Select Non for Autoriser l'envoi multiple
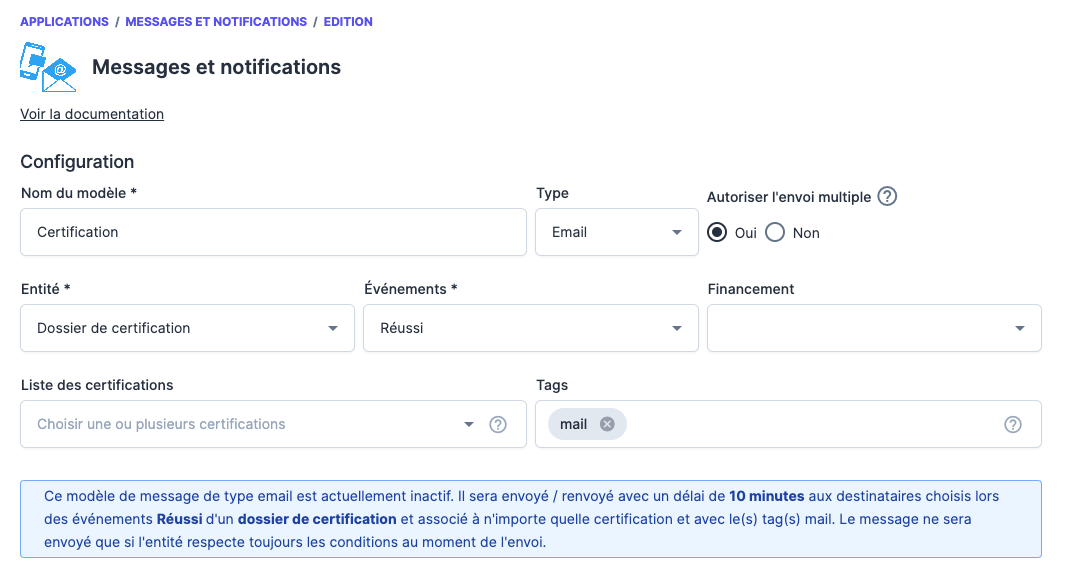The image size is (1067, 586). pyautogui.click(x=775, y=233)
